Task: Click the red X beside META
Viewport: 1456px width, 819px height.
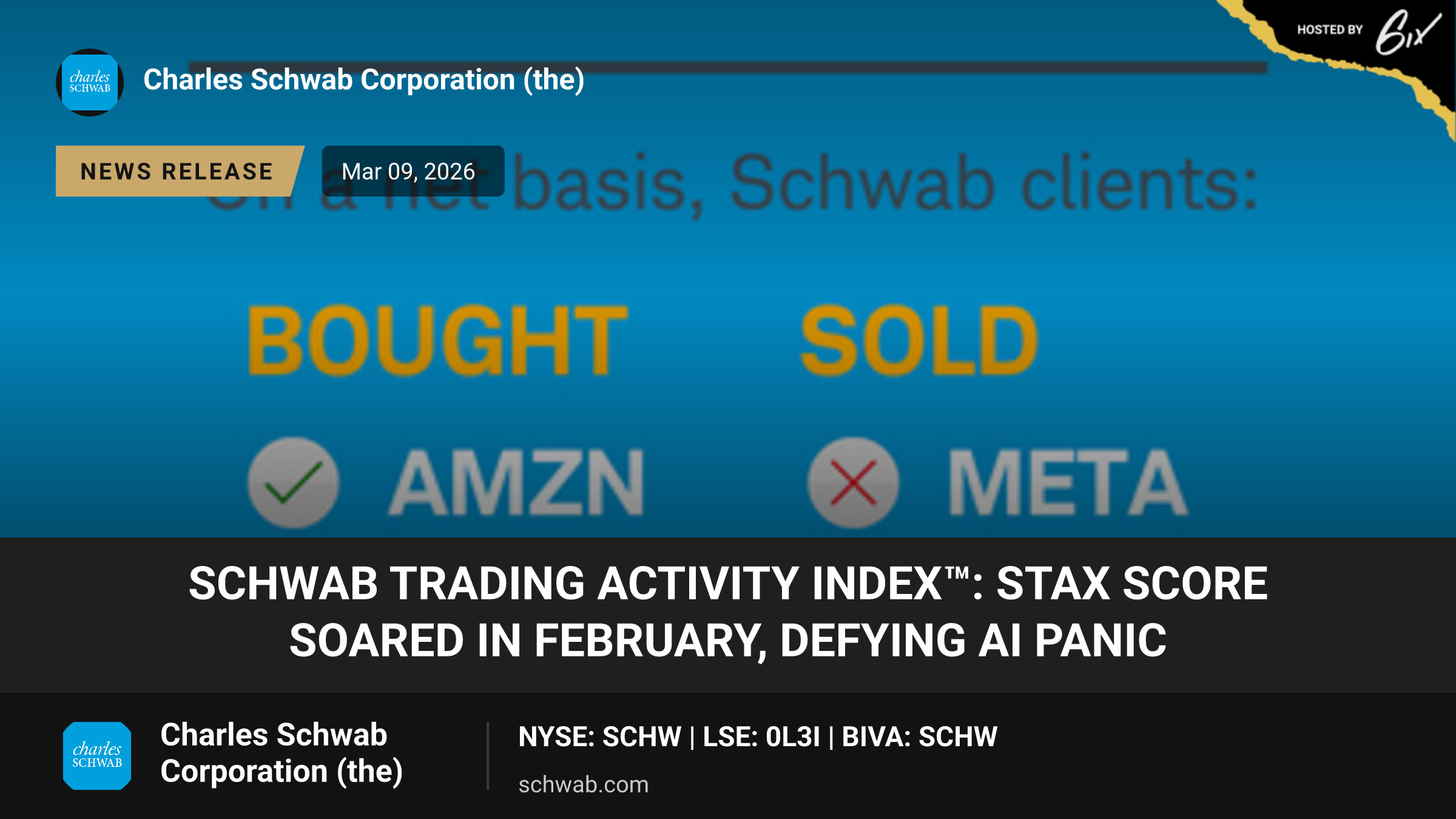Action: [853, 483]
